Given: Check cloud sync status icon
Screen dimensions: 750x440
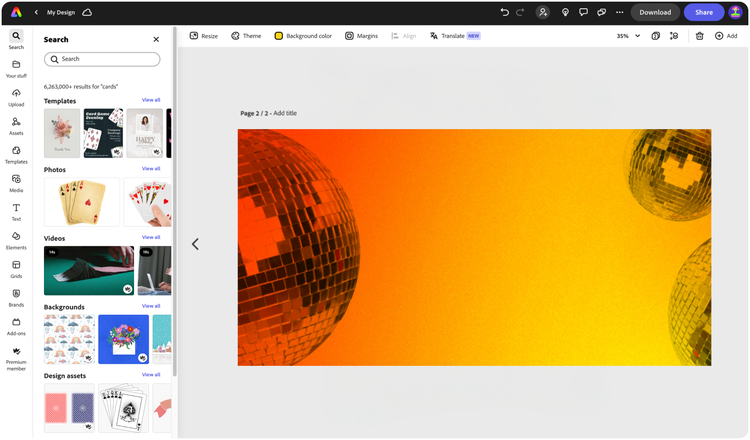Looking at the screenshot, I should [x=87, y=12].
